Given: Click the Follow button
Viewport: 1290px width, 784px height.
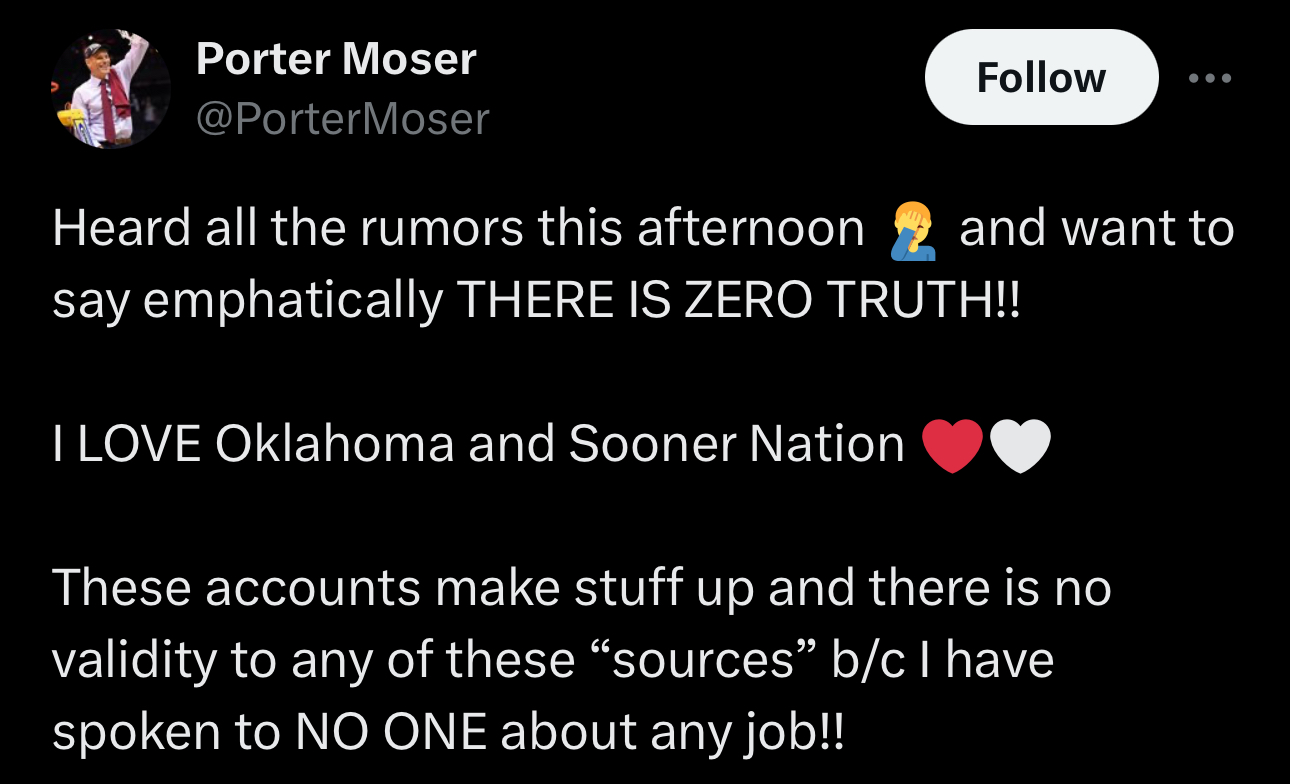Looking at the screenshot, I should [x=1041, y=77].
